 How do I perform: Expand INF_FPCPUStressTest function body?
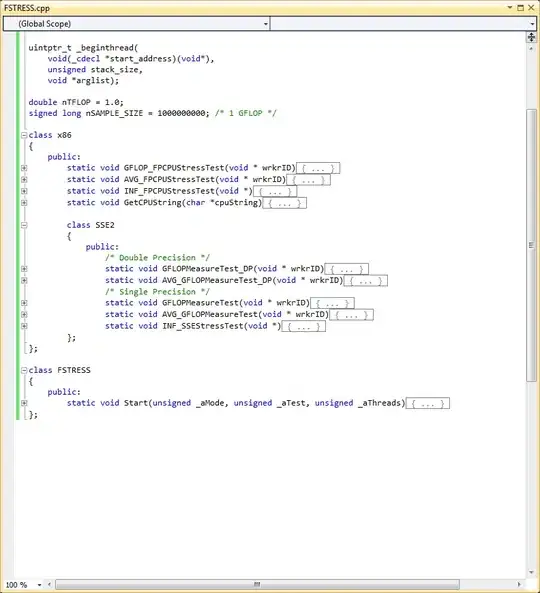[24, 191]
